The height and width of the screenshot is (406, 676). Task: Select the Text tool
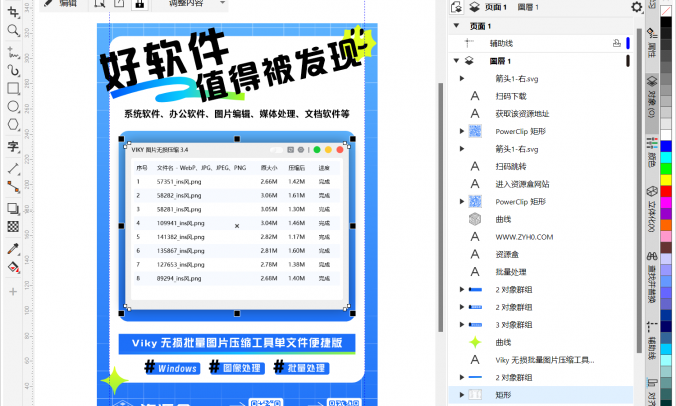point(13,147)
